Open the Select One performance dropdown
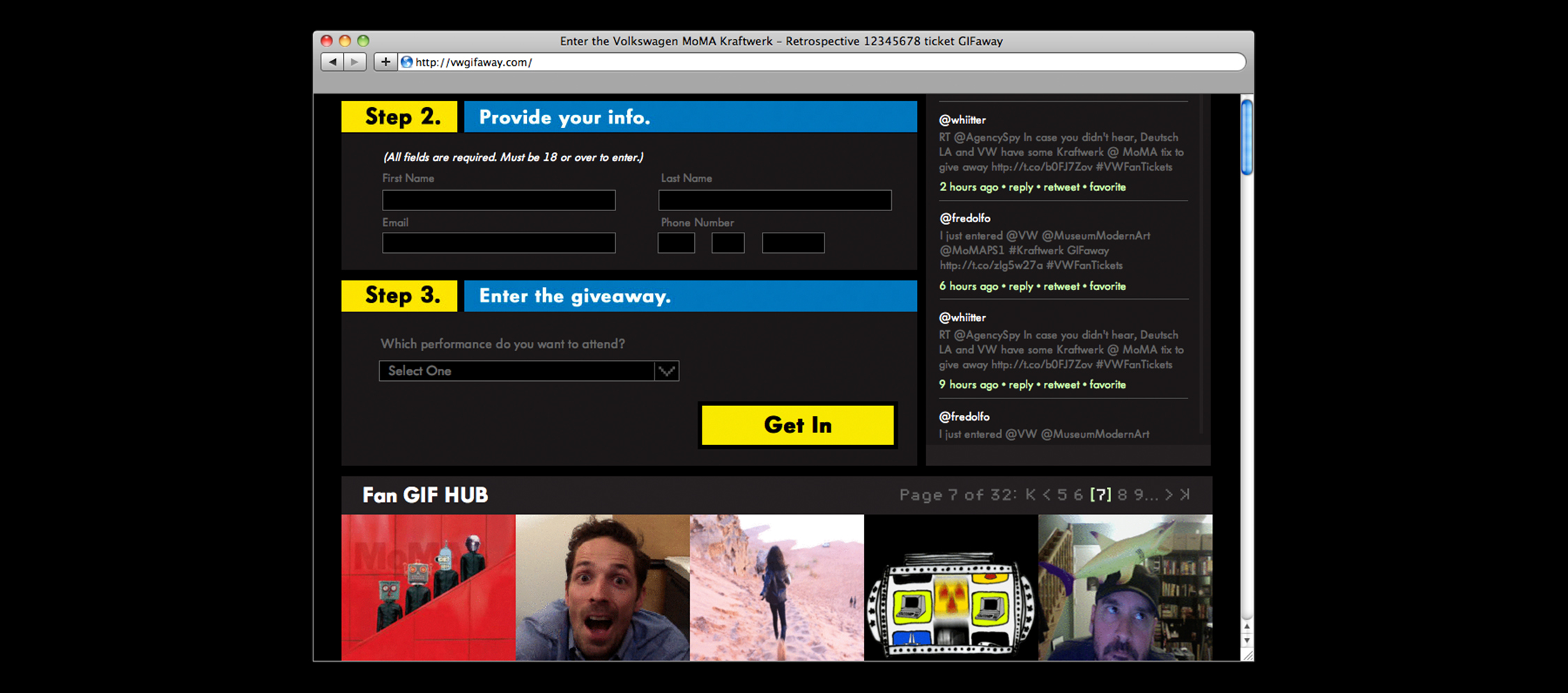Viewport: 1568px width, 693px height. tap(529, 371)
